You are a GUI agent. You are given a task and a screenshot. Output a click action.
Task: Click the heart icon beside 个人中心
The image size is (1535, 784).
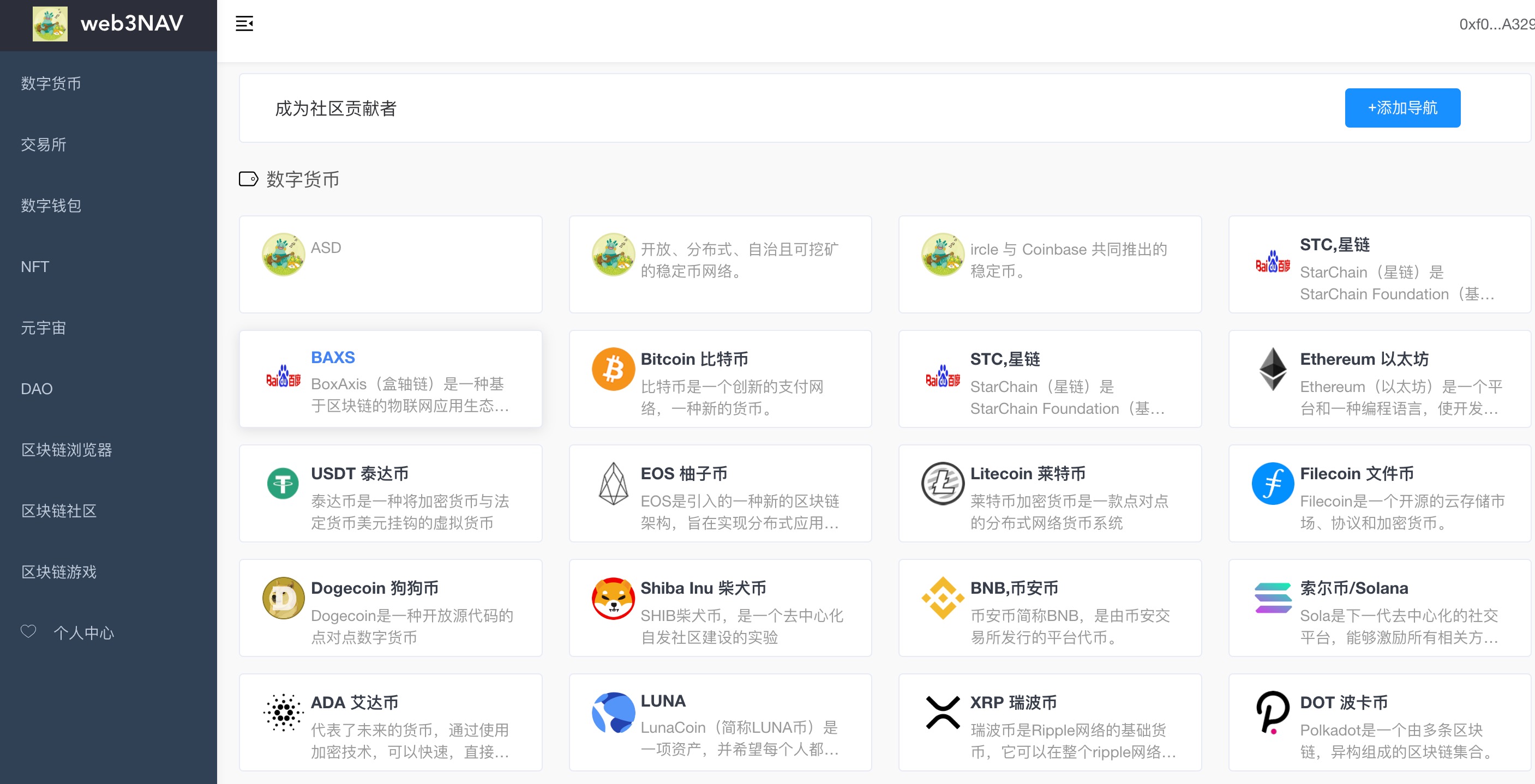pyautogui.click(x=28, y=631)
